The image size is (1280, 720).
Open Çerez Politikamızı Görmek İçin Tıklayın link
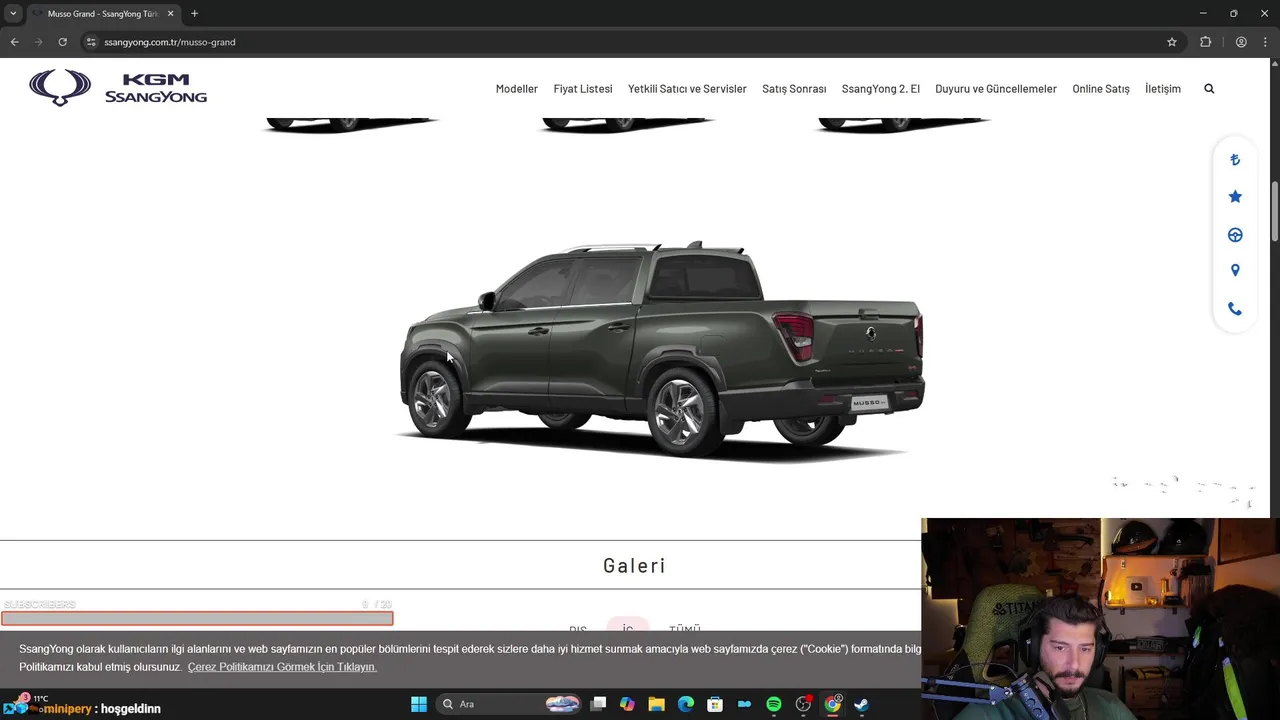tap(282, 667)
